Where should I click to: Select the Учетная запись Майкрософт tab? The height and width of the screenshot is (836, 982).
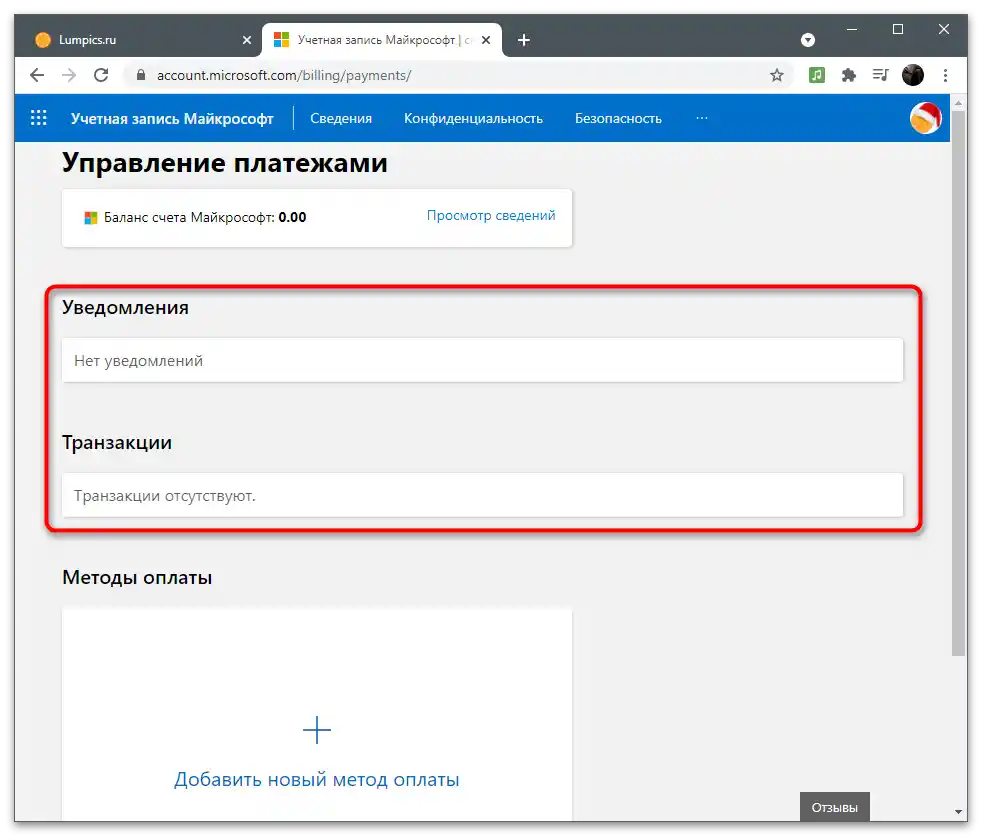tap(382, 40)
